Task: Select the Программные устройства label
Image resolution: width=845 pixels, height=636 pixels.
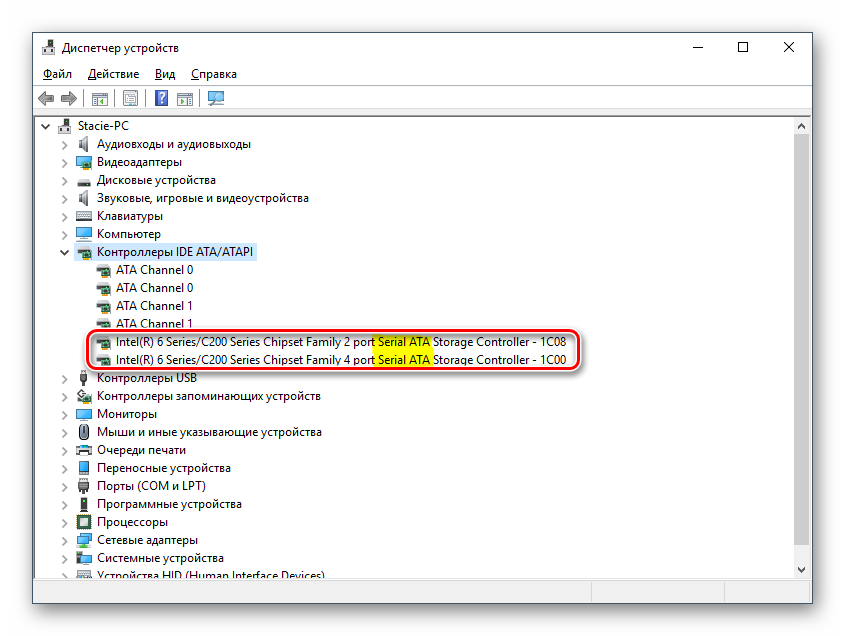Action: (169, 504)
